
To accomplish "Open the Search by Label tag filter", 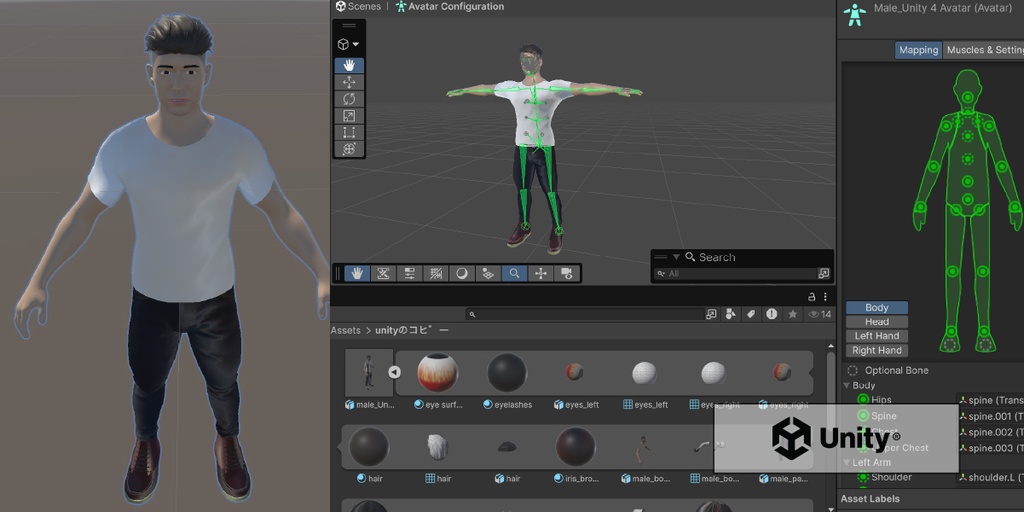I will 751,314.
